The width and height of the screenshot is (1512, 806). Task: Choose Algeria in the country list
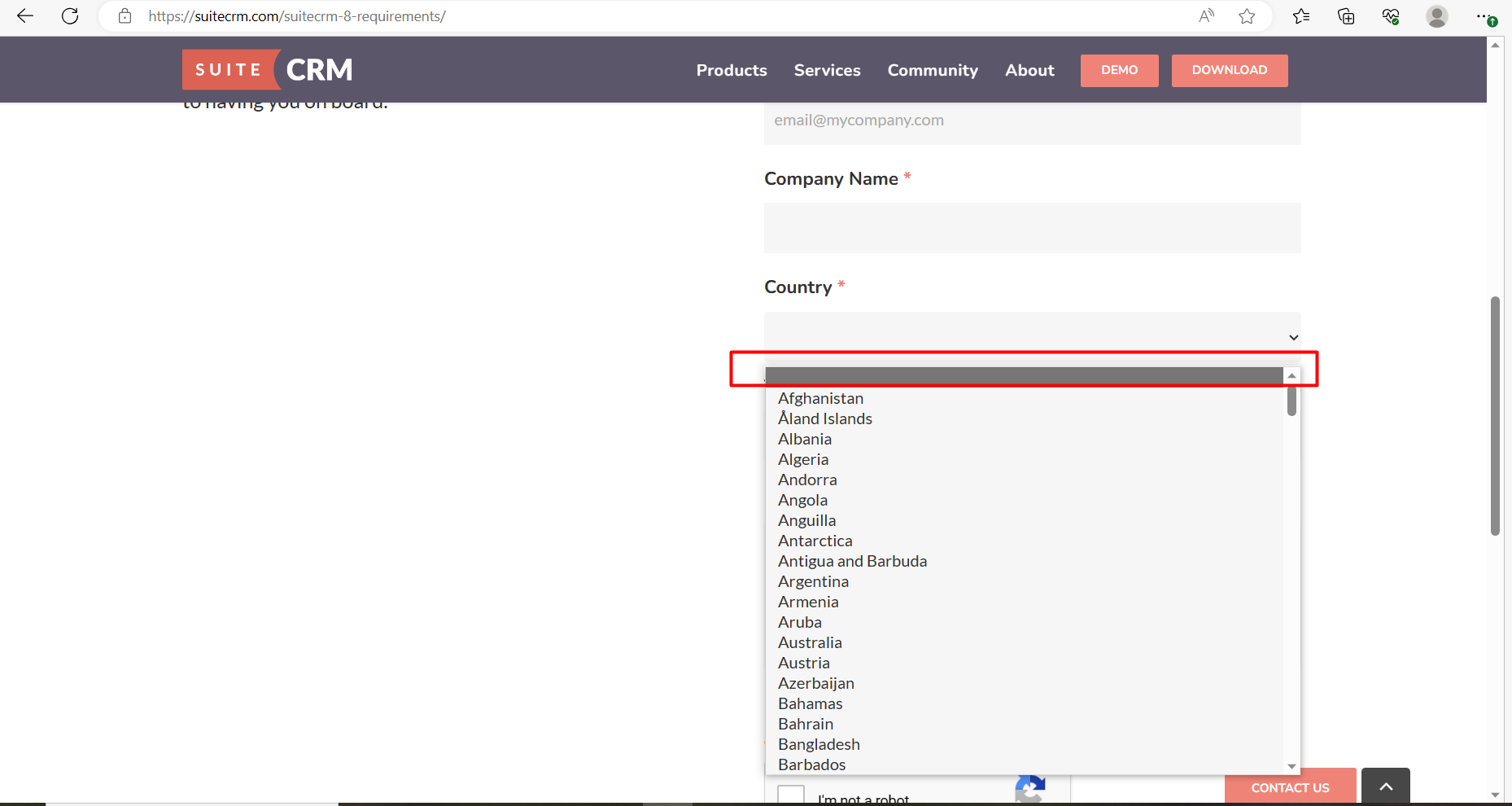[x=1024, y=459]
